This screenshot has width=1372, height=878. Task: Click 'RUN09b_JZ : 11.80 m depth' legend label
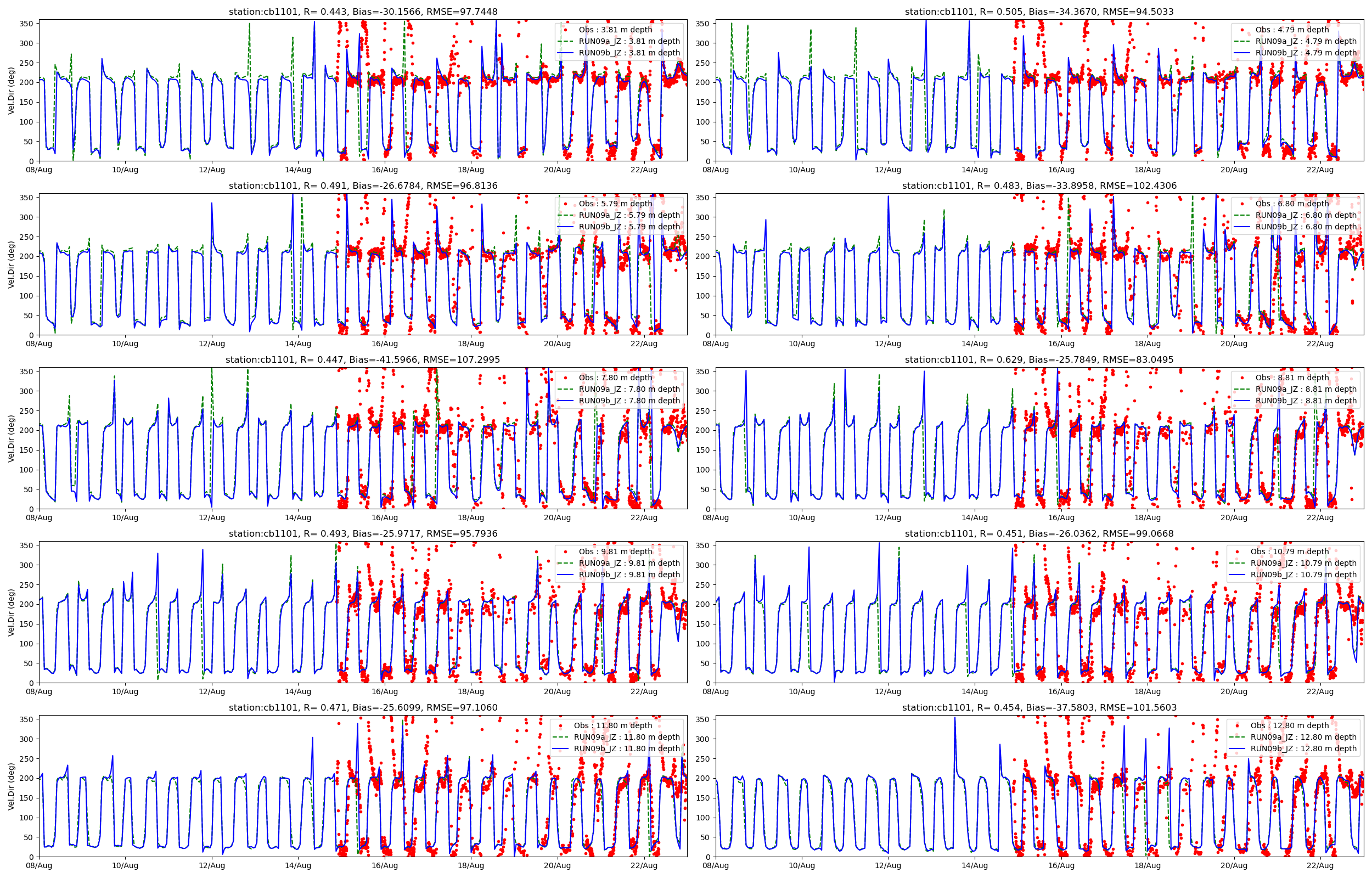point(626,748)
